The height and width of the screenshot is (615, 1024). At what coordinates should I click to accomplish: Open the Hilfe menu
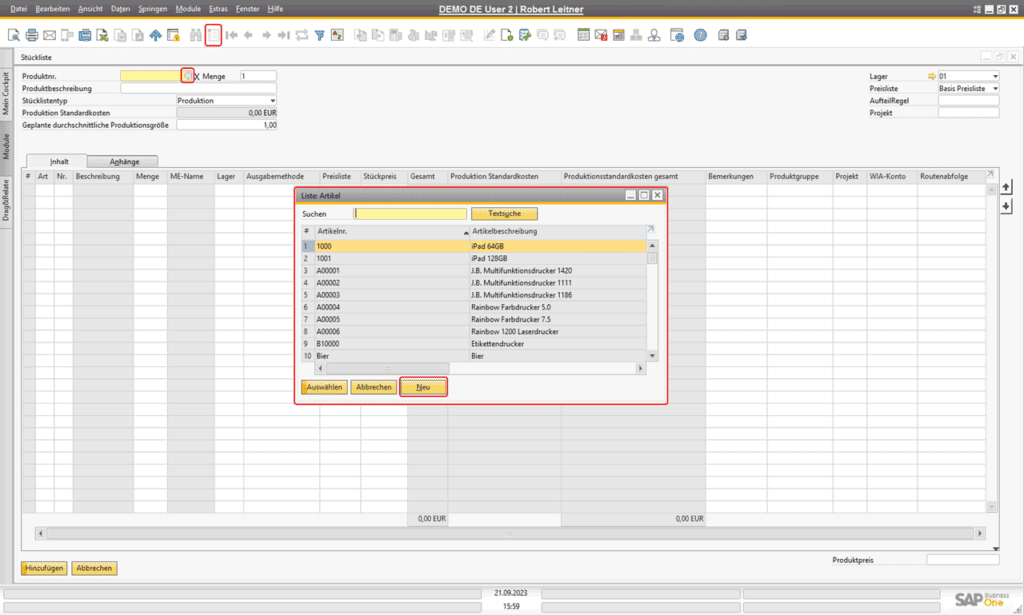tap(276, 9)
